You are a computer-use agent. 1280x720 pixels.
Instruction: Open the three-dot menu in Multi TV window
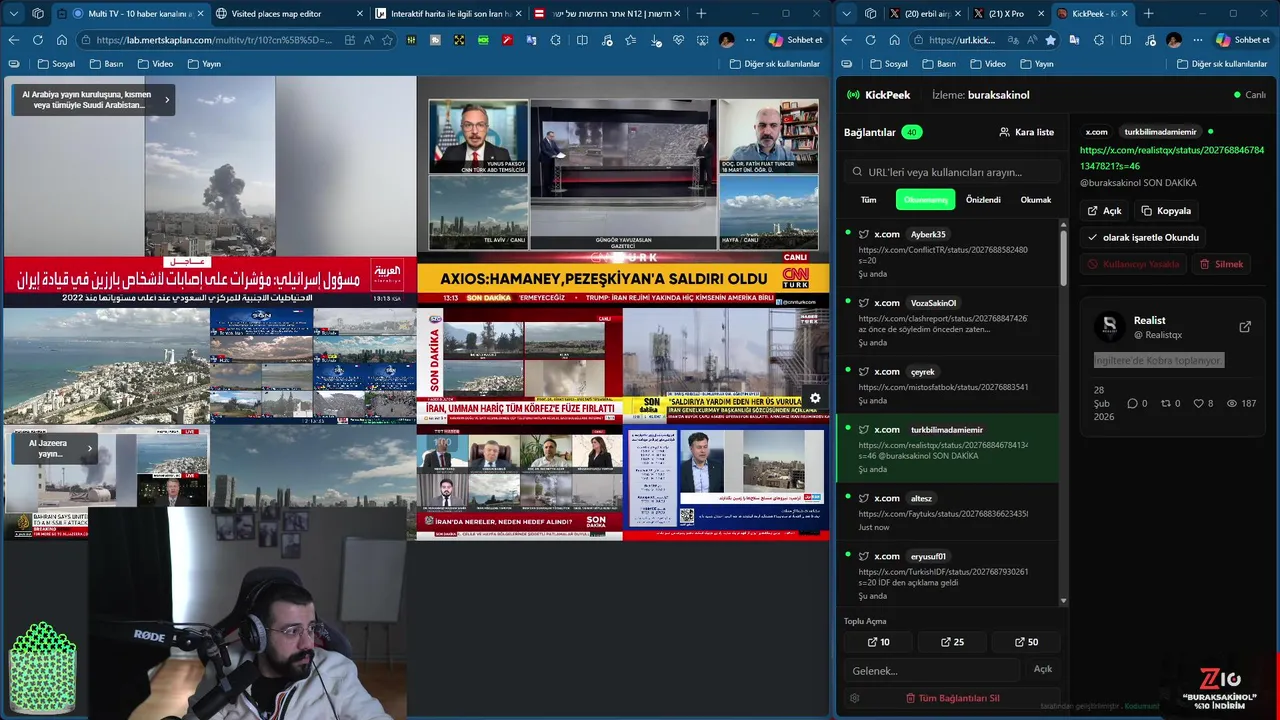pyautogui.click(x=750, y=40)
